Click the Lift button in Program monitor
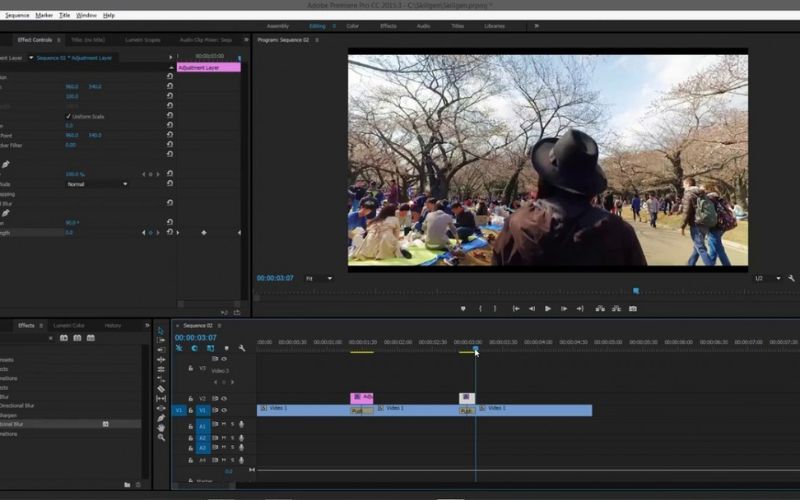The width and height of the screenshot is (800, 500). click(601, 309)
